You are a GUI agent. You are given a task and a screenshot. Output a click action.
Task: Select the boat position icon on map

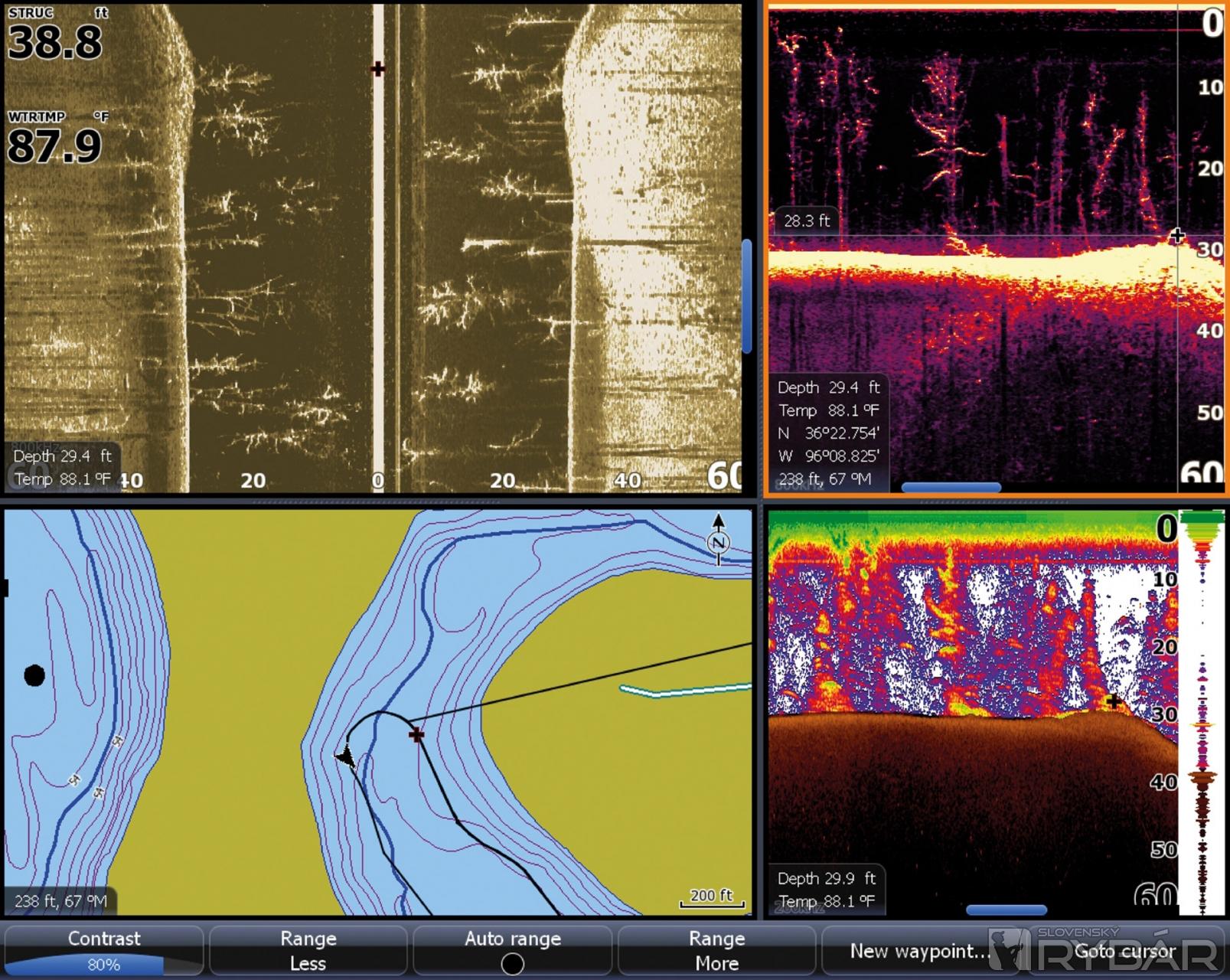(345, 756)
